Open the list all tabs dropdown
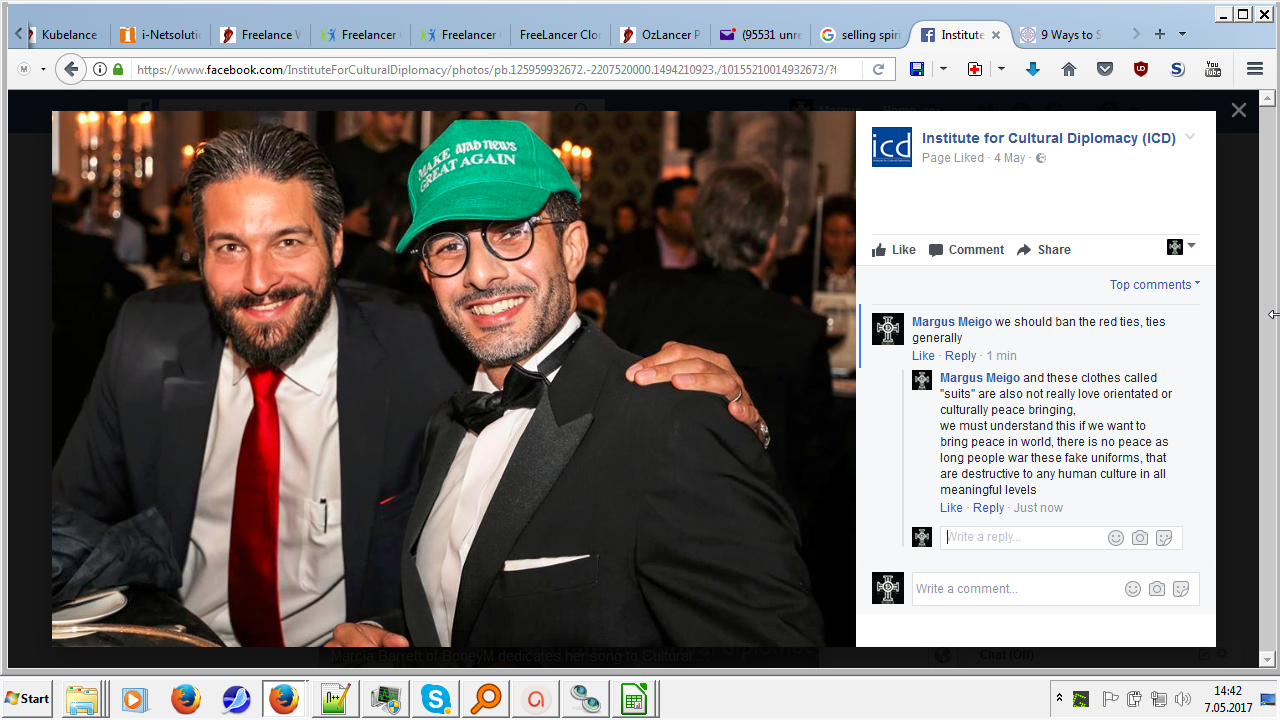Viewport: 1280px width, 720px height. tap(1182, 34)
